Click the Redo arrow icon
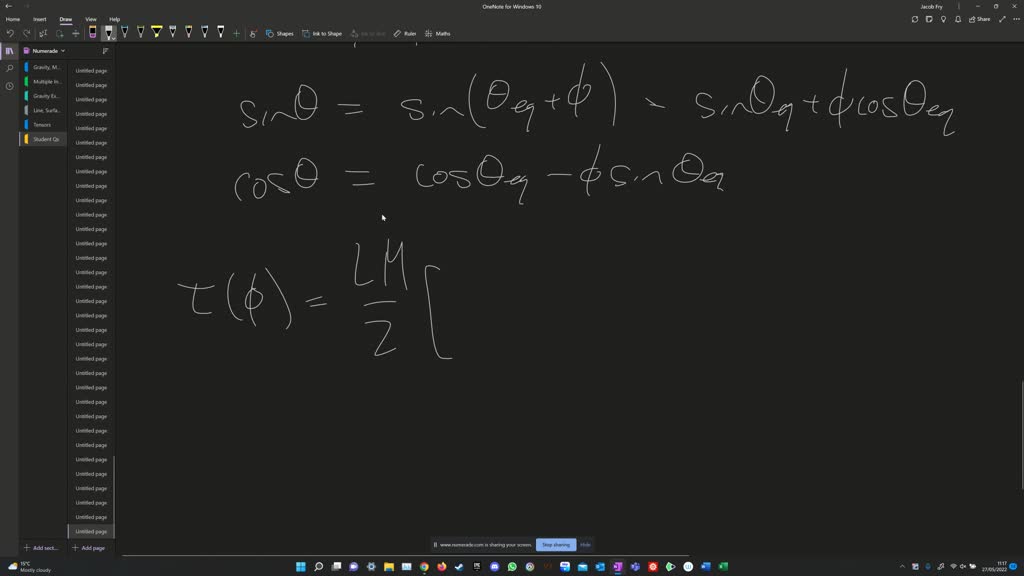The width and height of the screenshot is (1024, 576). 27,33
